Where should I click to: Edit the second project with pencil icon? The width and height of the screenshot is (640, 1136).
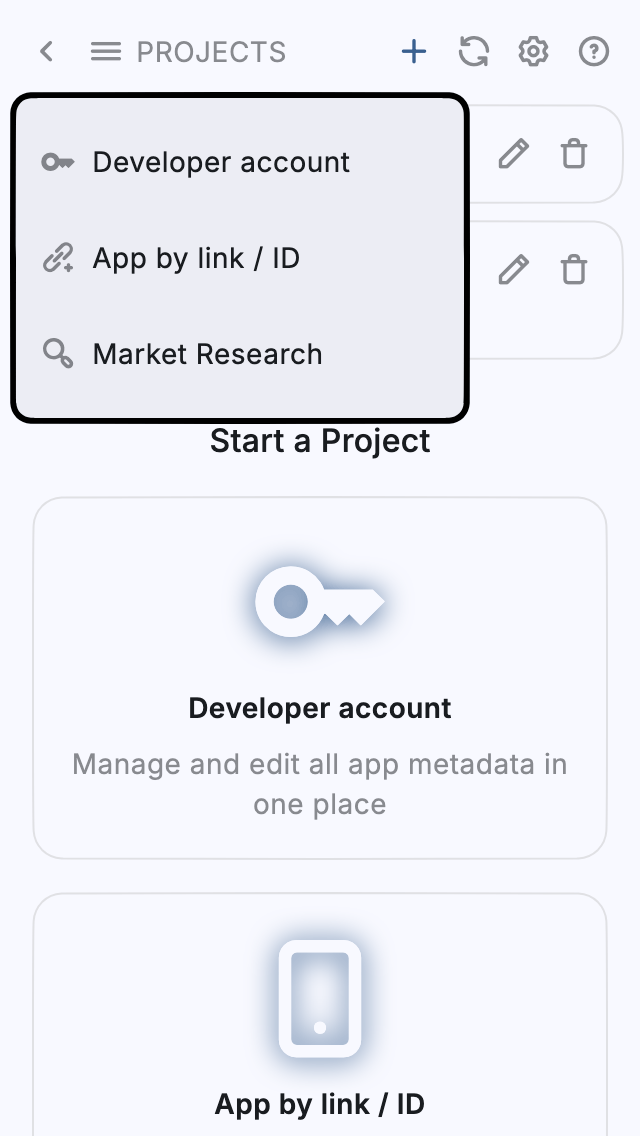tap(513, 270)
